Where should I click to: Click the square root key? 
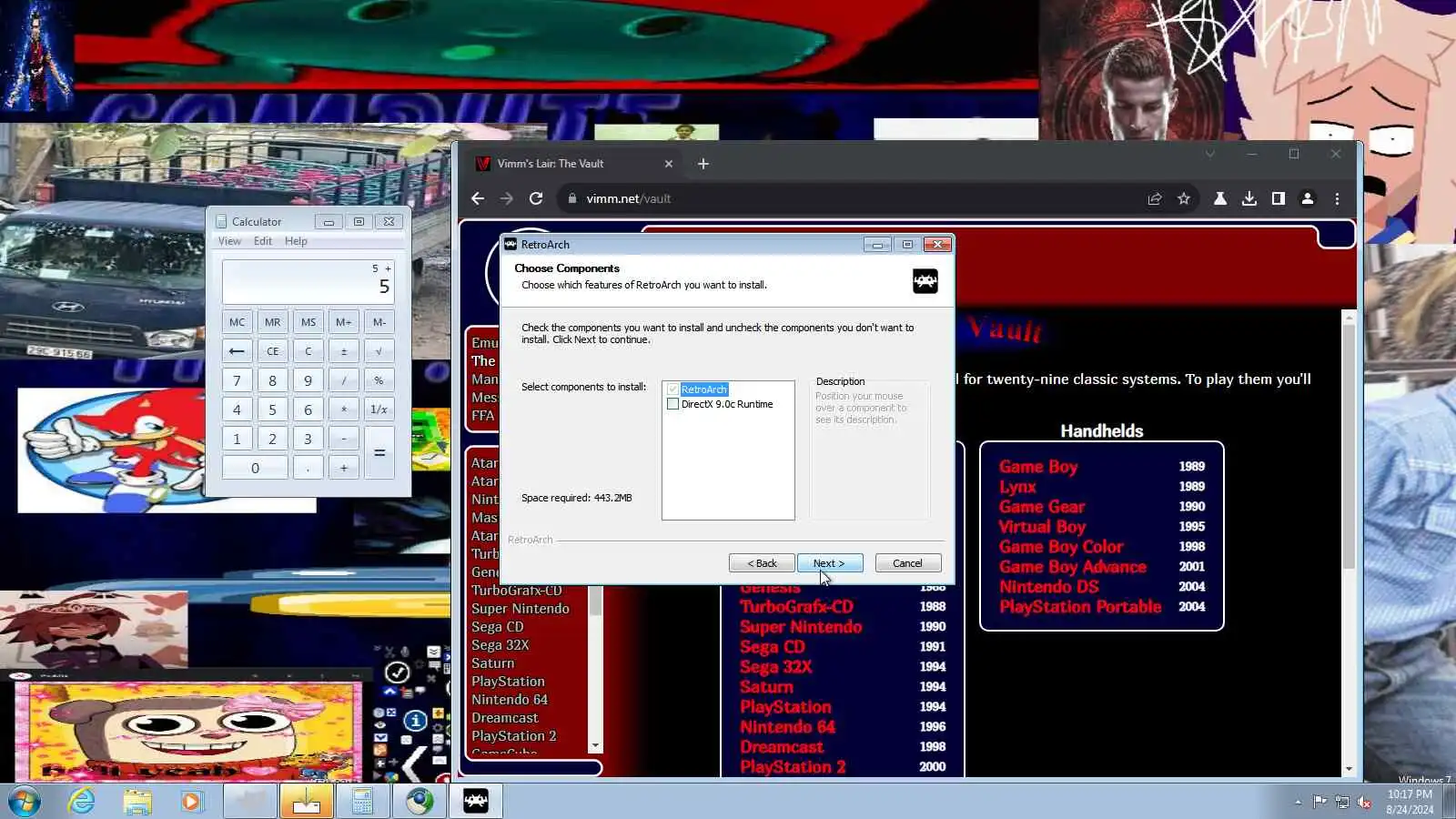click(x=379, y=351)
